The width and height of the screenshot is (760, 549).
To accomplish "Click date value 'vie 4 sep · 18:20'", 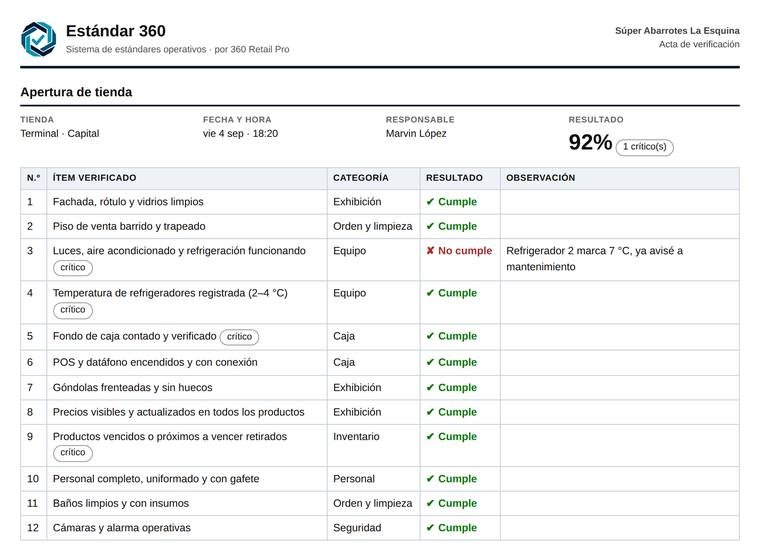I will (x=240, y=134).
